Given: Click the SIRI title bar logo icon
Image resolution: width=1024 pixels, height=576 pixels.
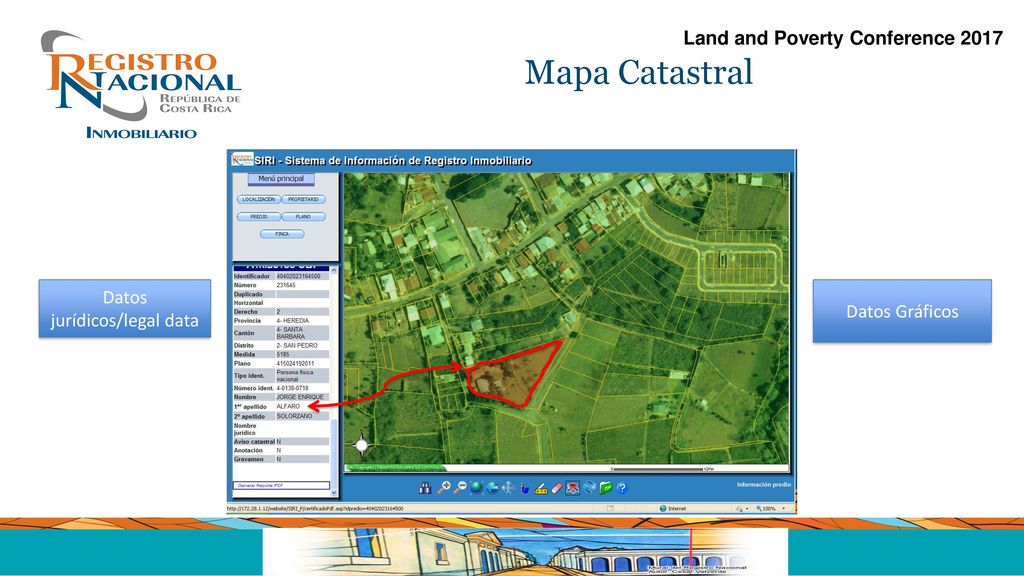Looking at the screenshot, I should coord(242,160).
